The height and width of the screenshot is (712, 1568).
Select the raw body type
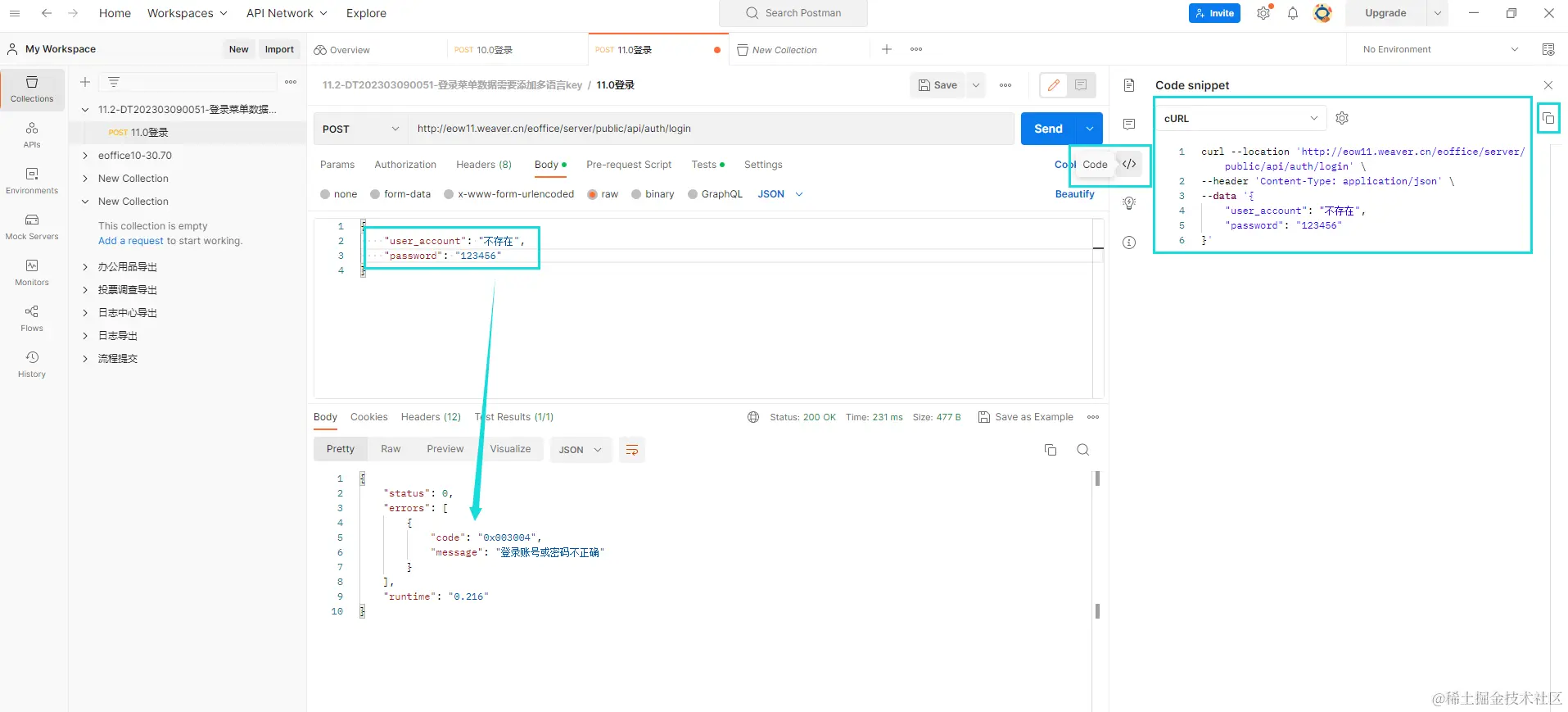click(x=603, y=194)
